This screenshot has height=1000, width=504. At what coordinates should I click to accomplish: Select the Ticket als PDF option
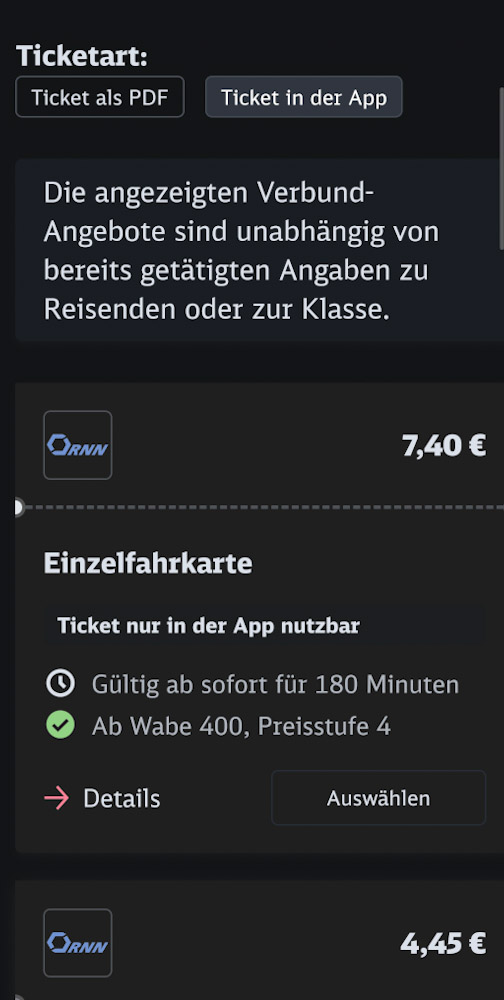pos(100,97)
